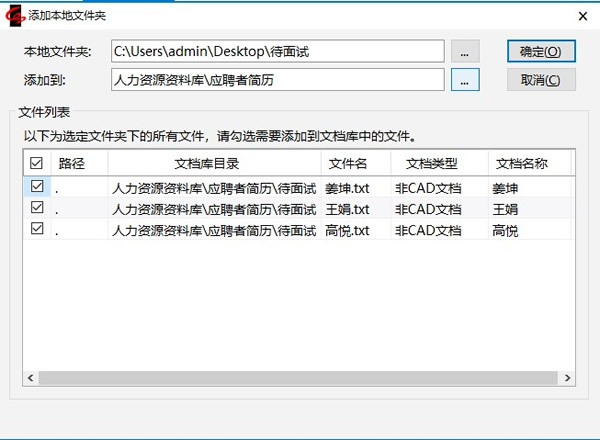Click the 文件名 column header
This screenshot has height=440, width=600.
pyautogui.click(x=349, y=163)
